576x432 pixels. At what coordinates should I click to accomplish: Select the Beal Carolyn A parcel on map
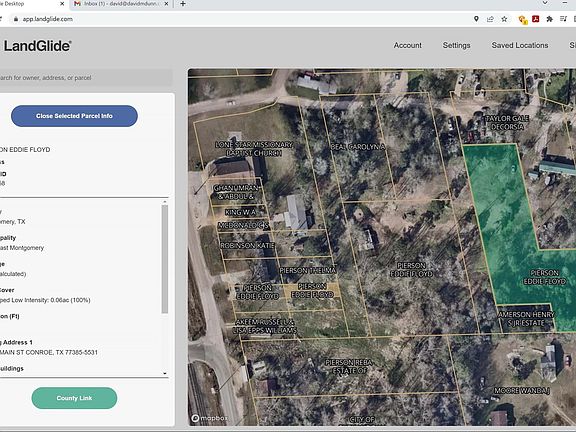[x=358, y=147]
